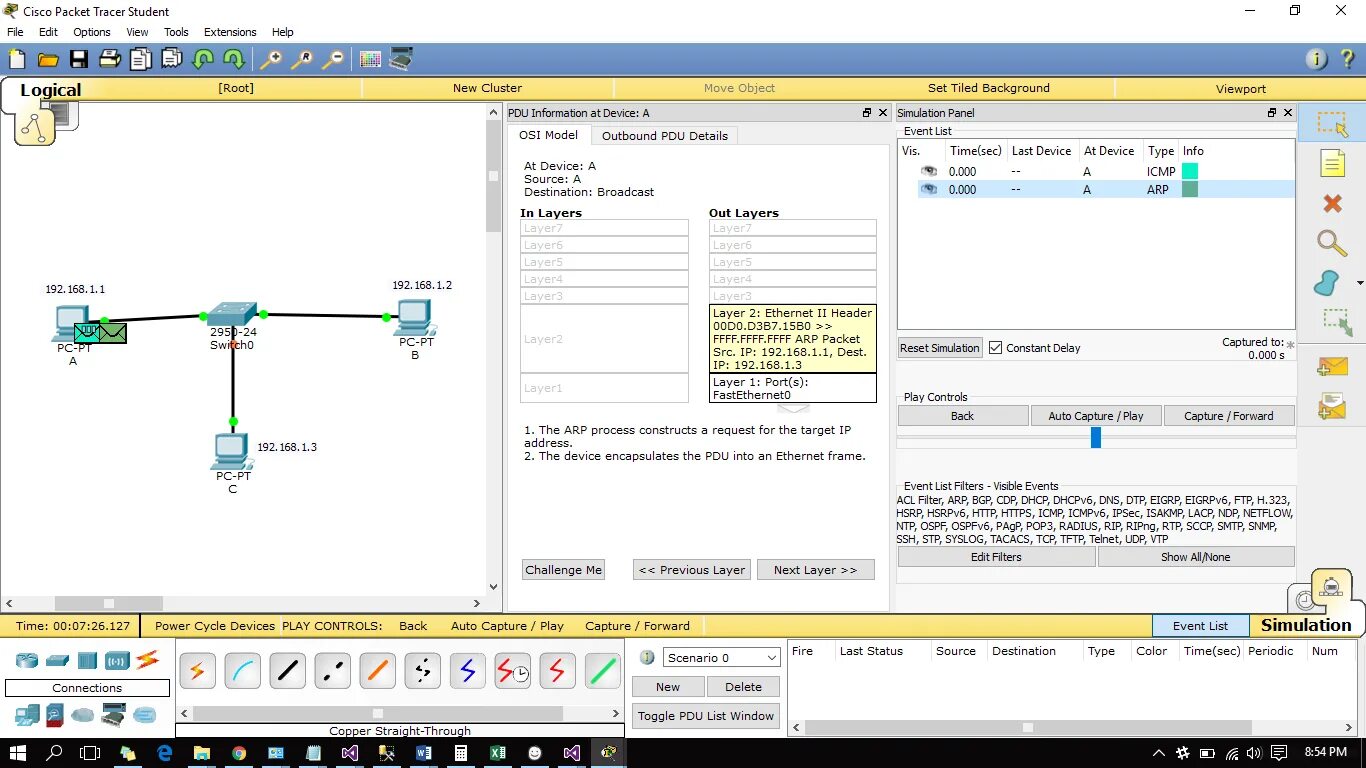This screenshot has height=768, width=1366.
Task: Click Capture / Forward in the Simulation Panel
Action: click(1229, 416)
